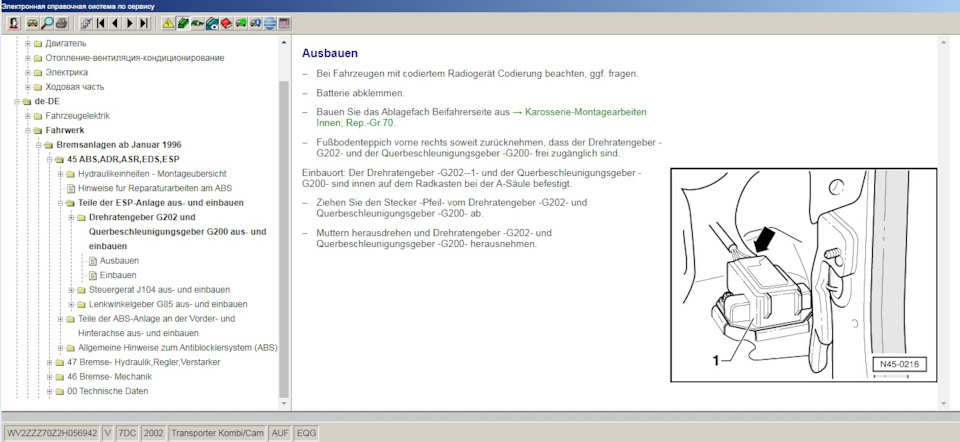Select Einbauen page in the tree
The height and width of the screenshot is (442, 960).
(118, 275)
